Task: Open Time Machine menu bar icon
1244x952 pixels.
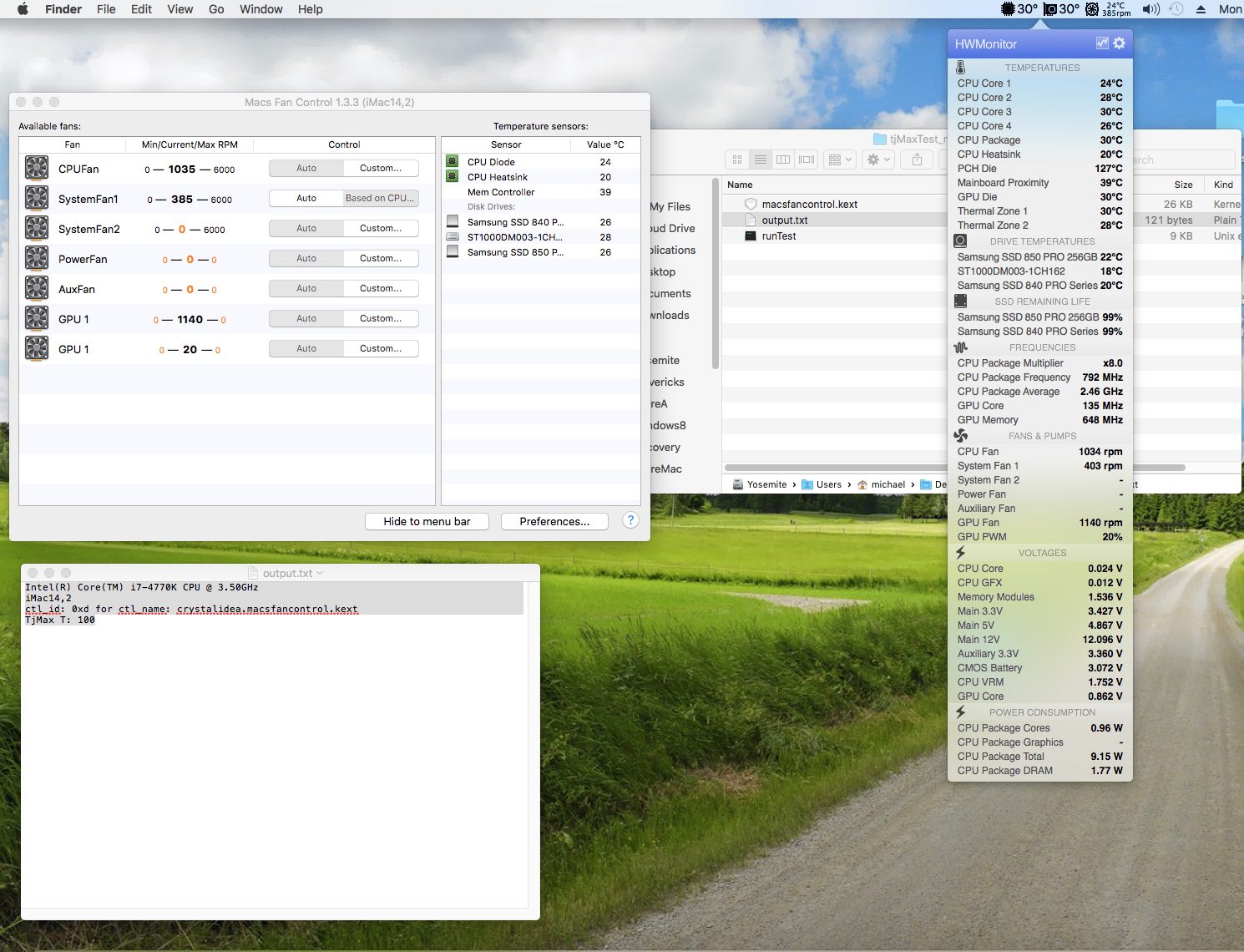Action: (1176, 9)
